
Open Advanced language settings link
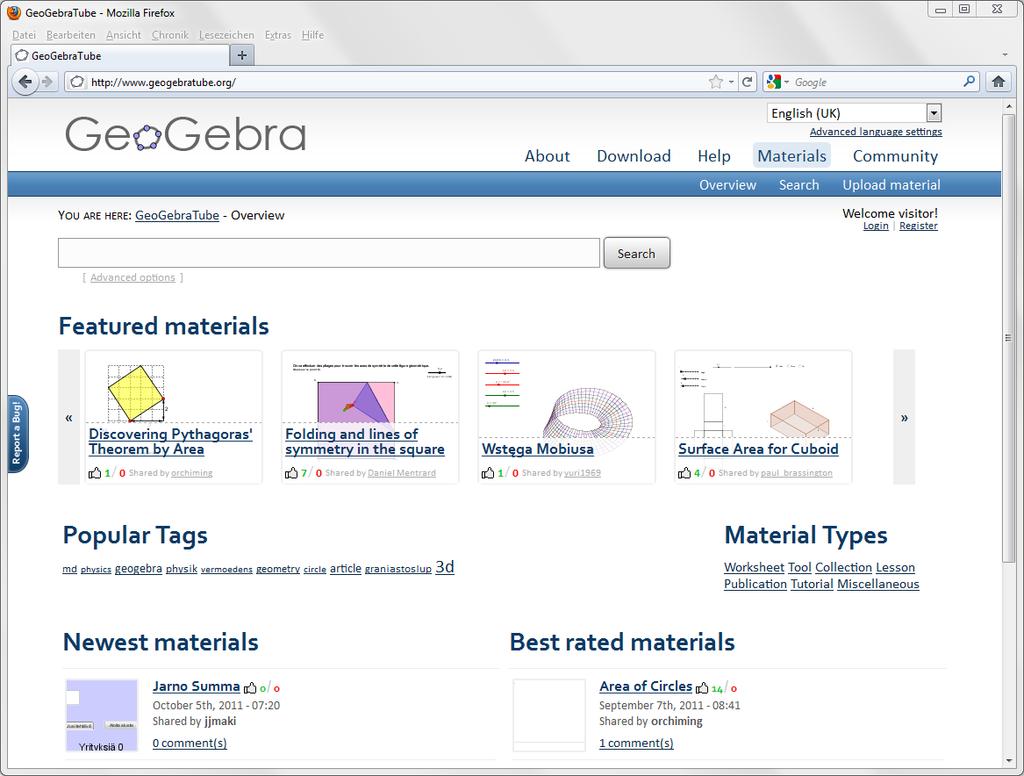tap(876, 132)
